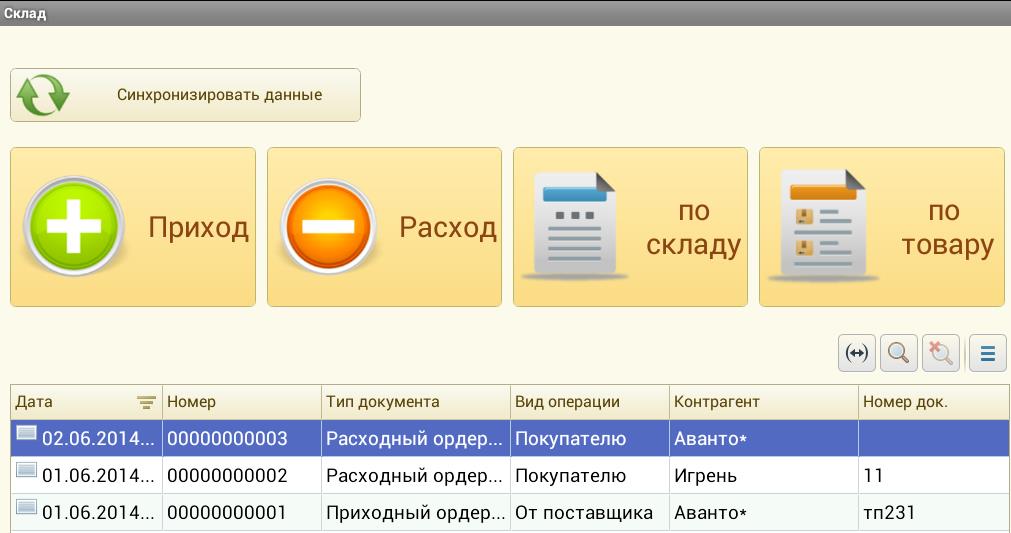Open the по товару report icon
The image size is (1011, 533).
point(821,225)
